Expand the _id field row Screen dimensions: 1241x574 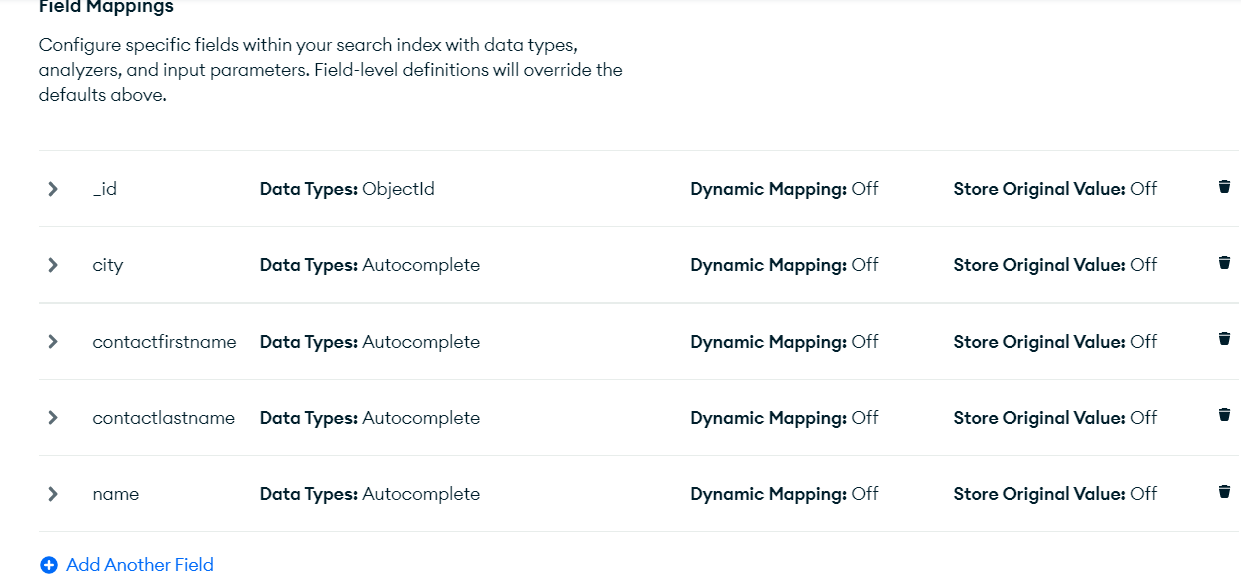(x=53, y=189)
